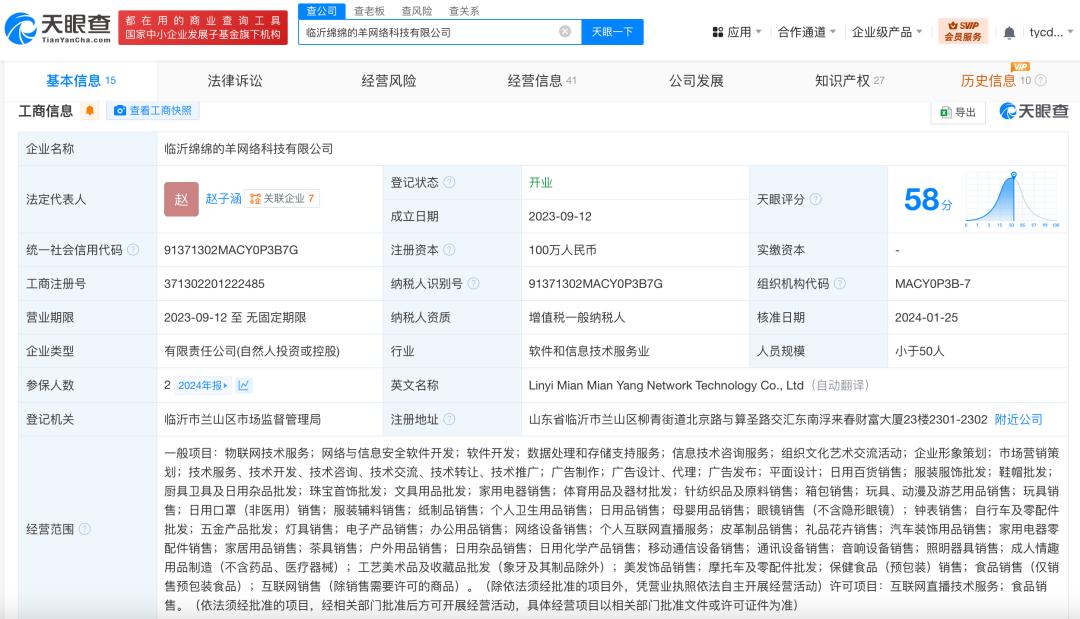Click the red 赵 avatar of the legal representative
This screenshot has height=619, width=1080.
[181, 199]
